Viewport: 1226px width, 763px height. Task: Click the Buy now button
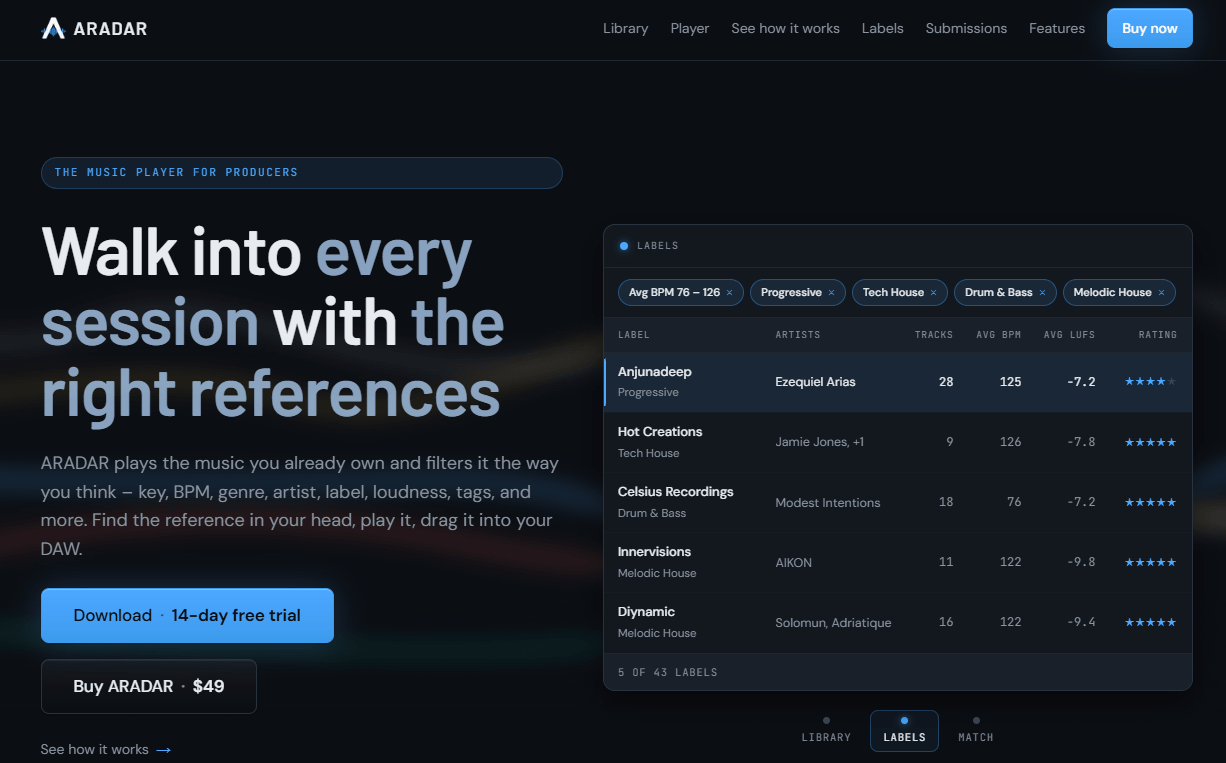click(1150, 28)
